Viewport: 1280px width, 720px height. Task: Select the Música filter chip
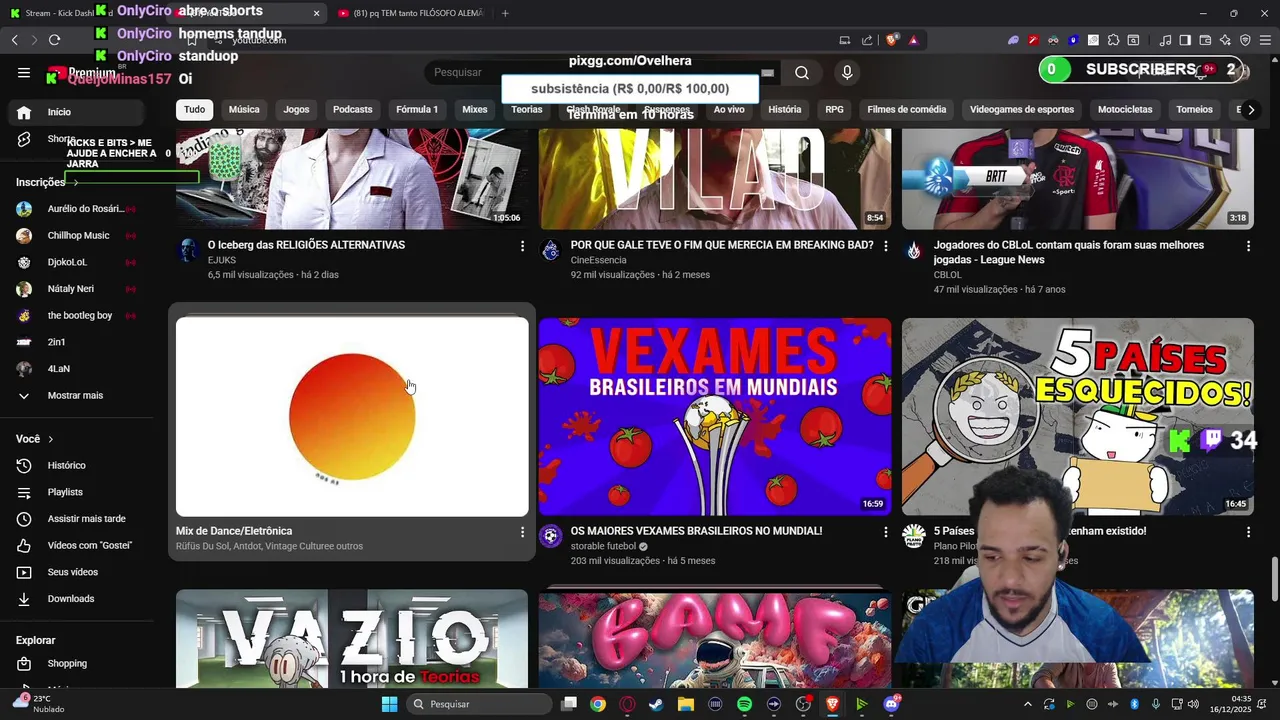pos(244,109)
